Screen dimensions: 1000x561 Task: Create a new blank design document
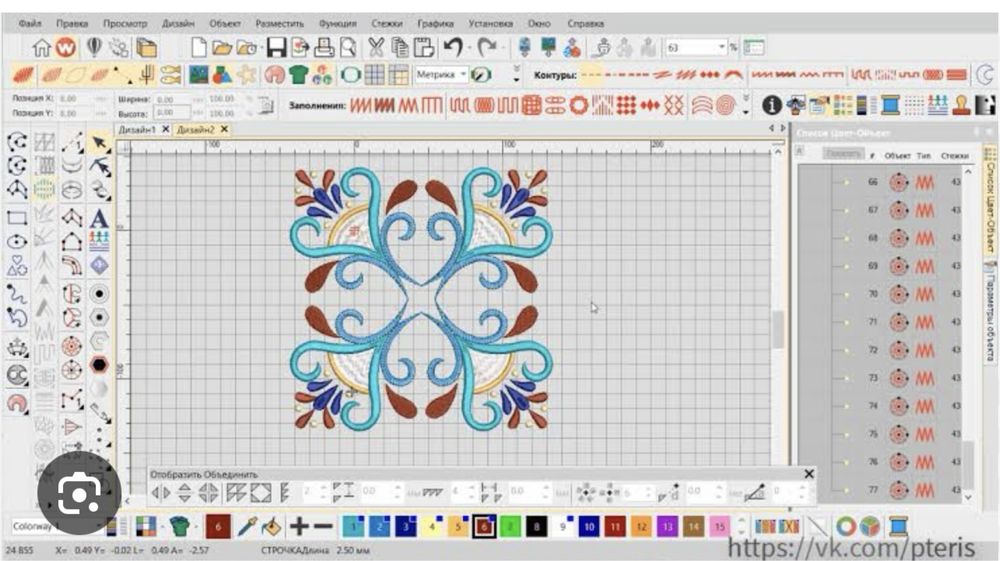198,47
